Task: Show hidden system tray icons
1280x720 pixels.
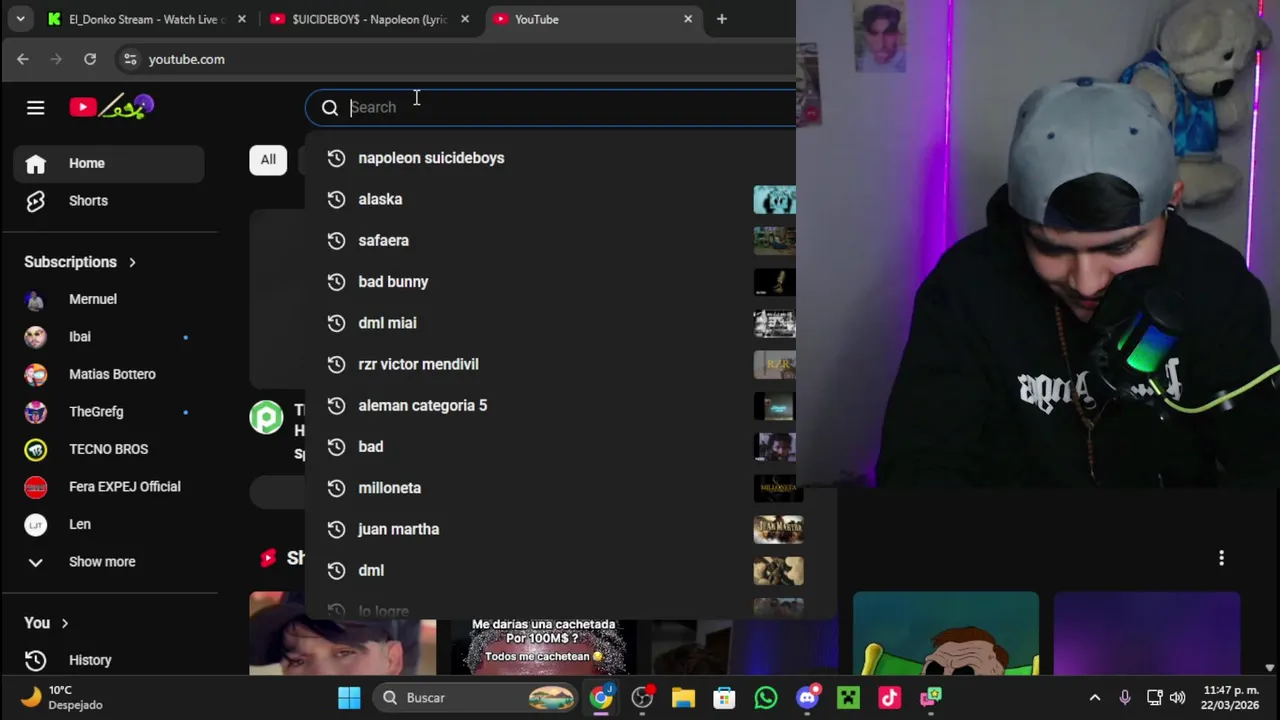Action: (x=1095, y=697)
